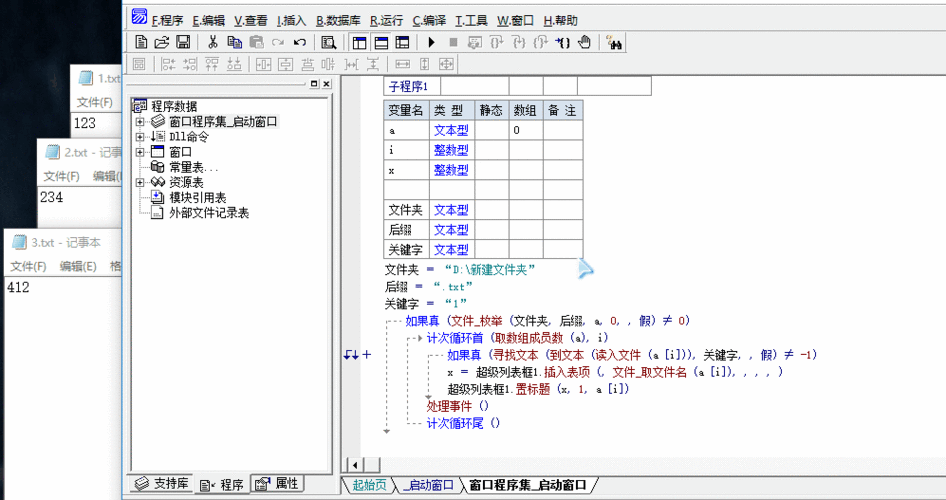
Task: Toggle the third panel layout icon
Action: pyautogui.click(x=402, y=42)
